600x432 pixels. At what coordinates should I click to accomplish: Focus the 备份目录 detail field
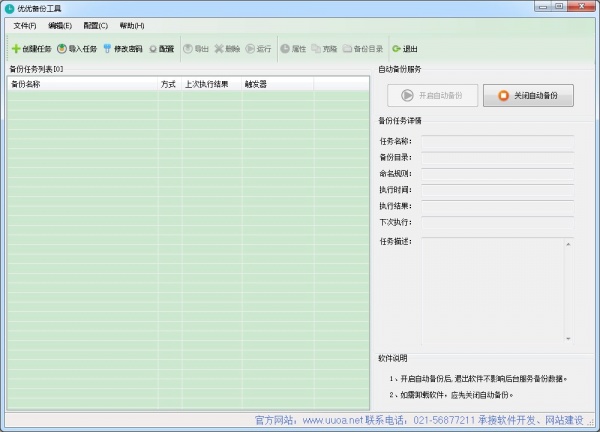pyautogui.click(x=497, y=158)
